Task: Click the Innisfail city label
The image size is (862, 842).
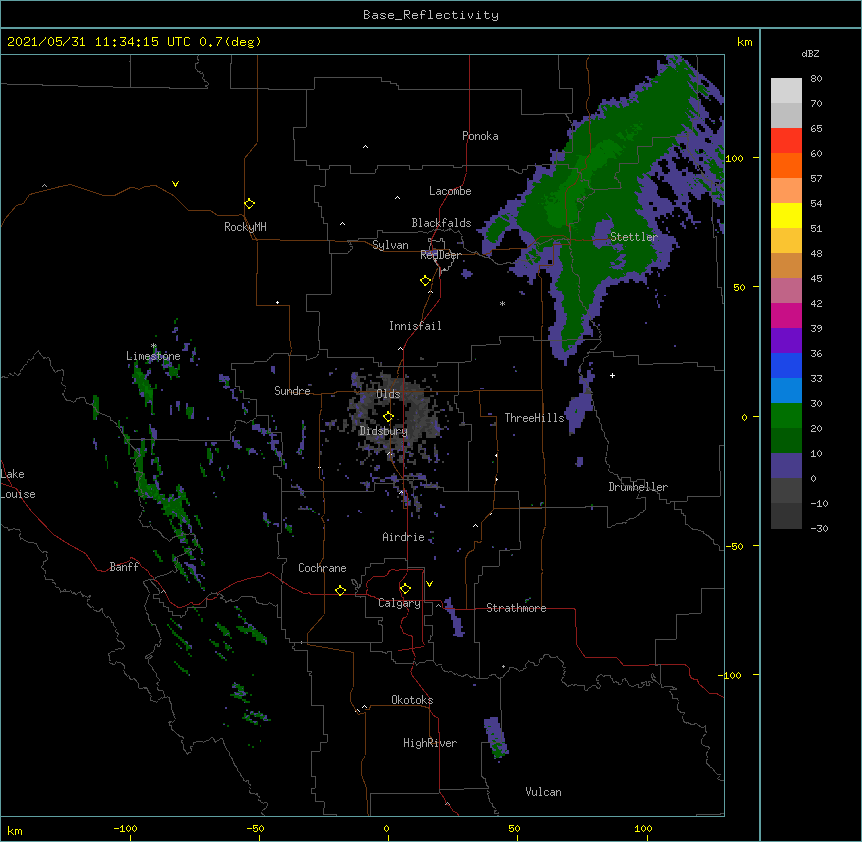Action: (x=415, y=326)
